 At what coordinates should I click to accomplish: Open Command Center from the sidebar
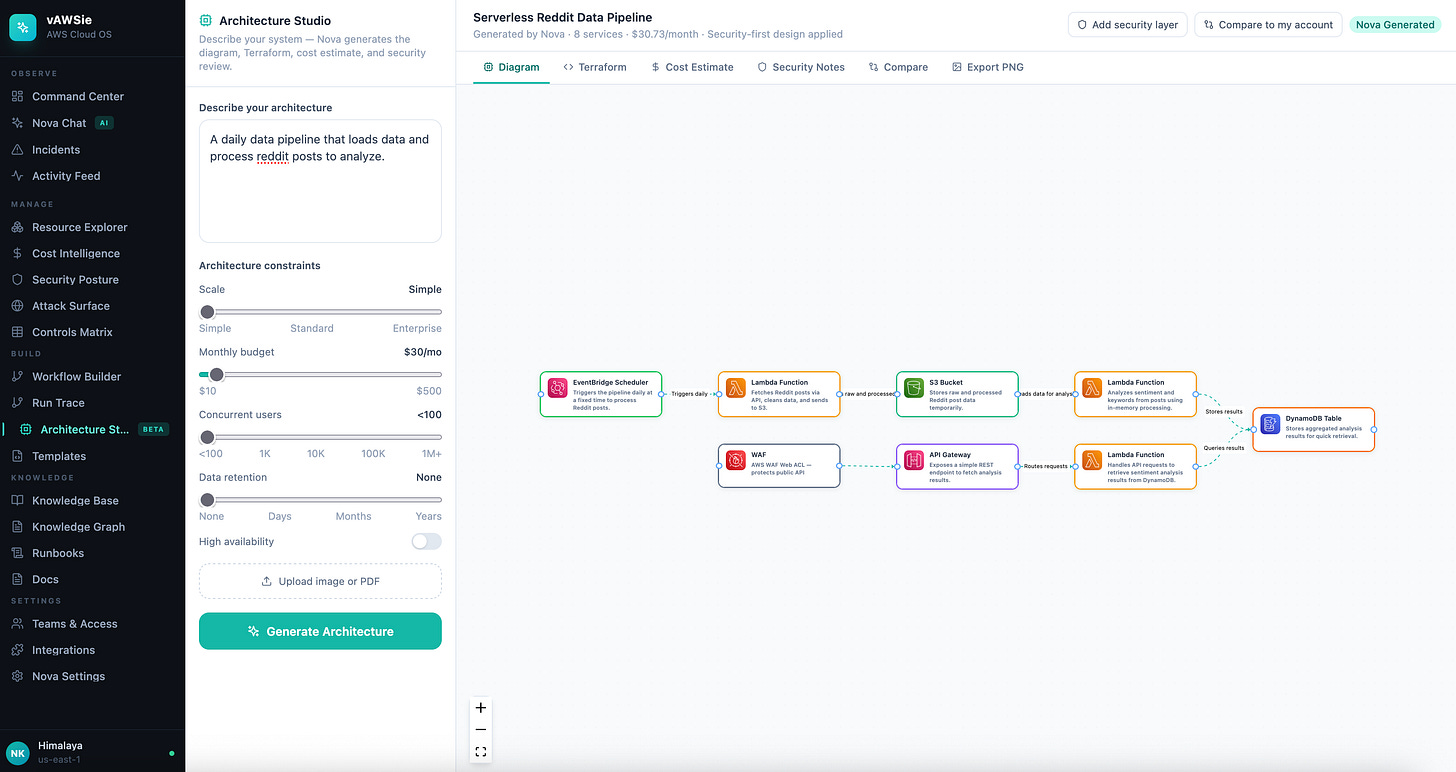pos(78,96)
